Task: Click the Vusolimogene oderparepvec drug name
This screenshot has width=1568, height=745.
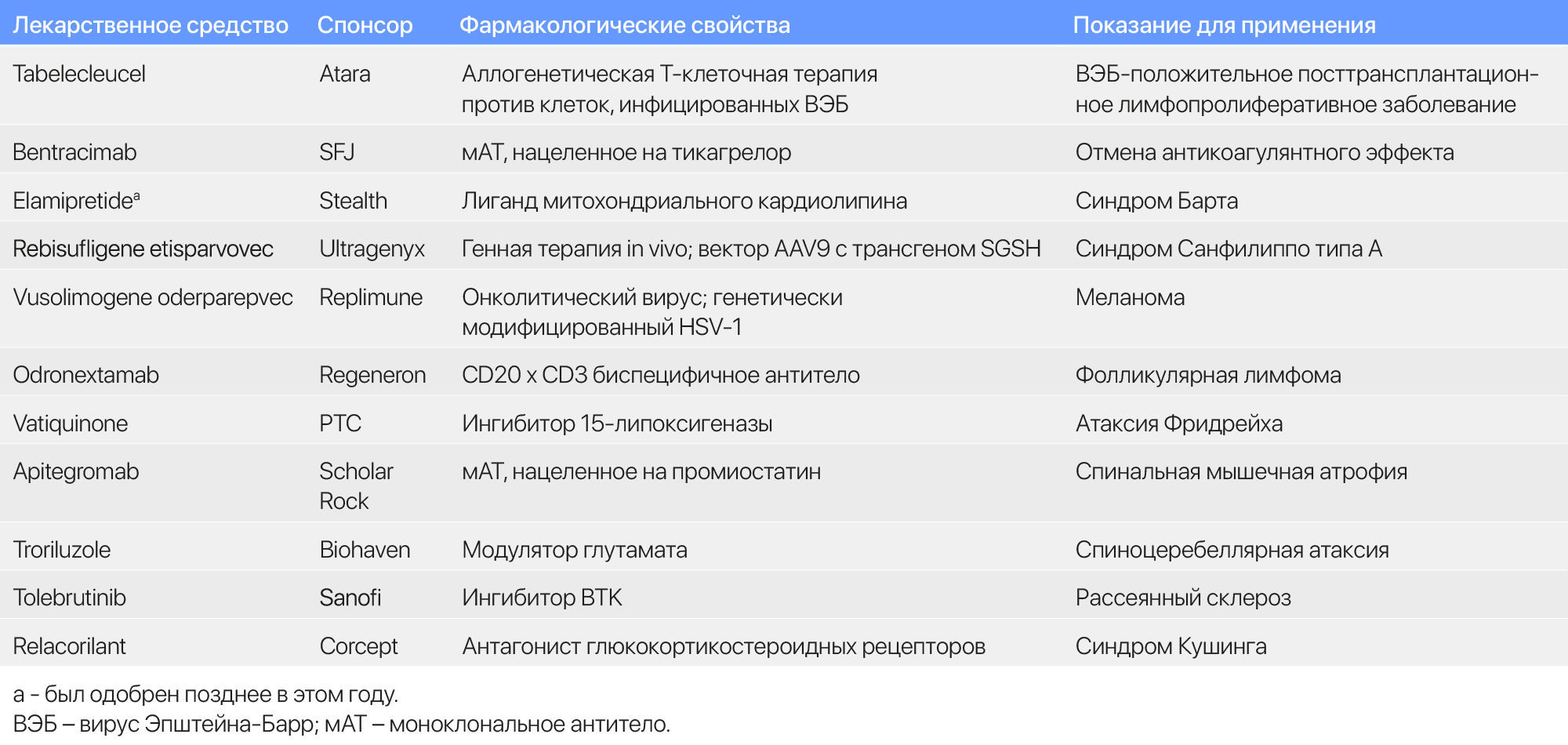Action: click(153, 297)
